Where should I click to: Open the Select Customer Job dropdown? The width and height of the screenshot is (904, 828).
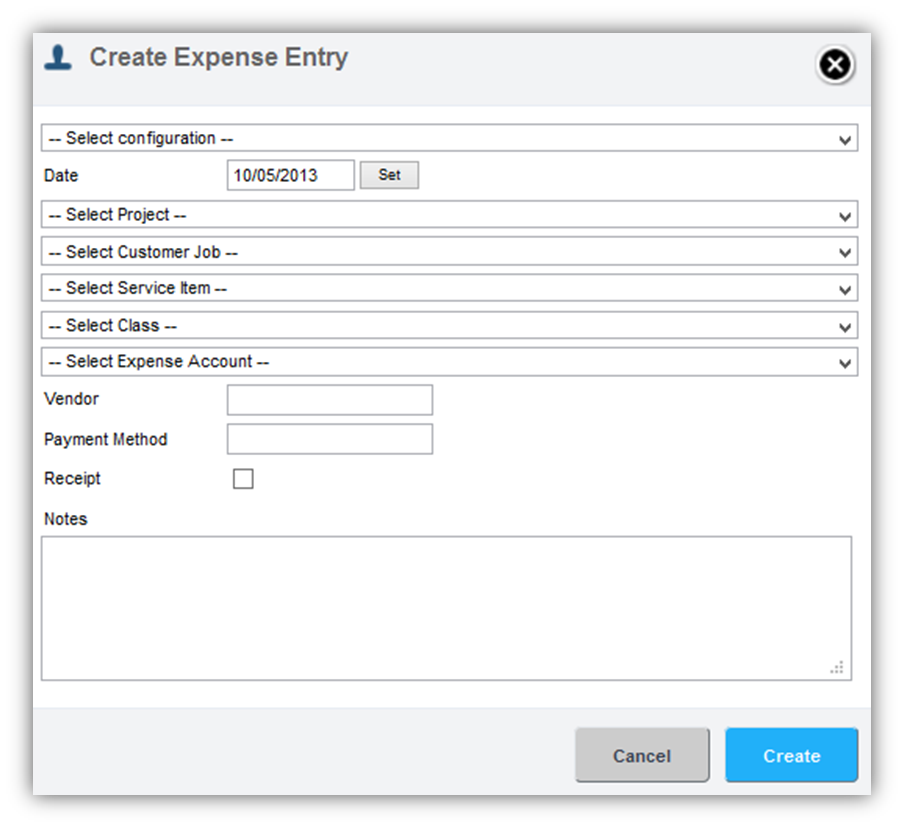click(449, 251)
